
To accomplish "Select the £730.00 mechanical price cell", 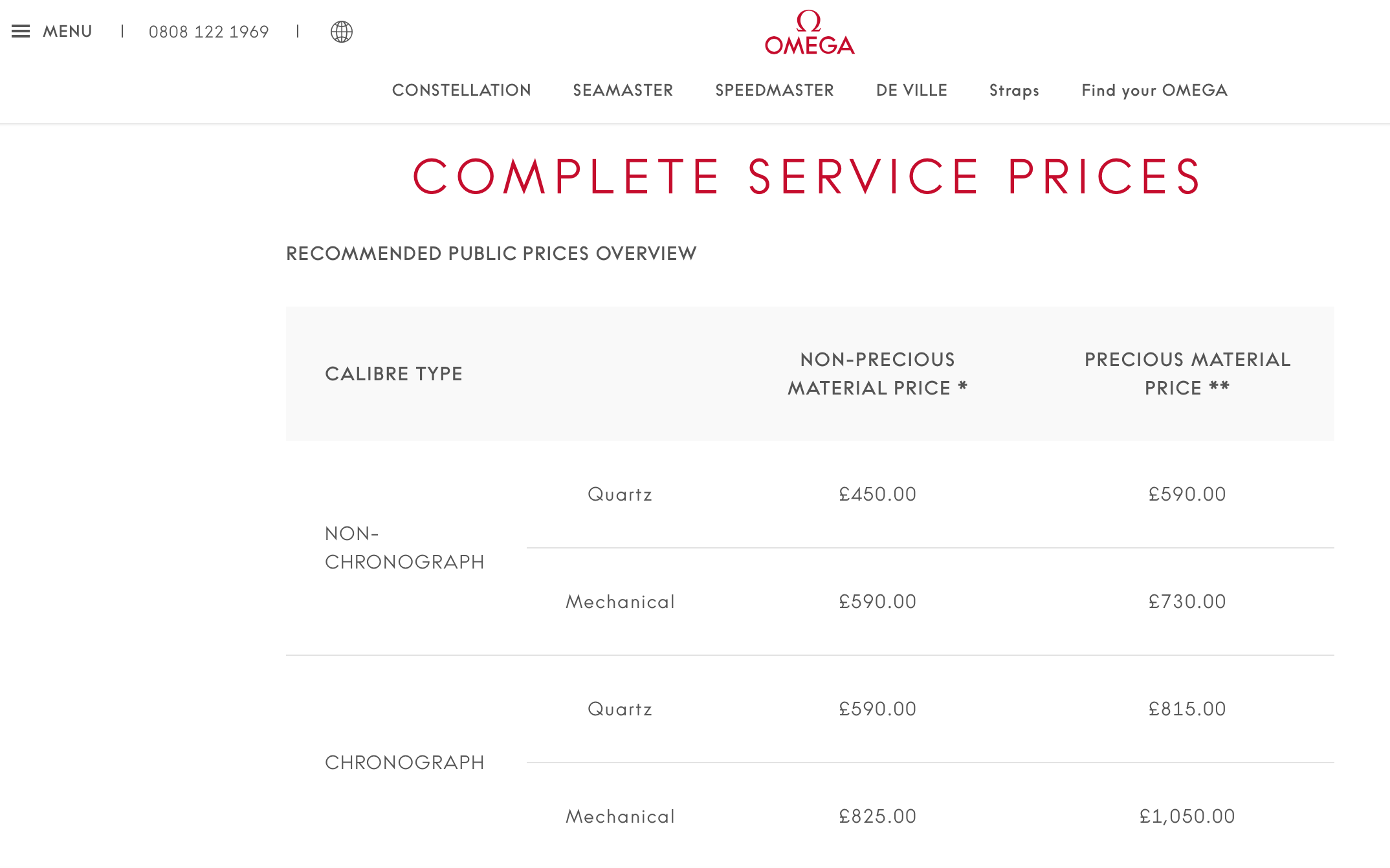I will (1187, 602).
